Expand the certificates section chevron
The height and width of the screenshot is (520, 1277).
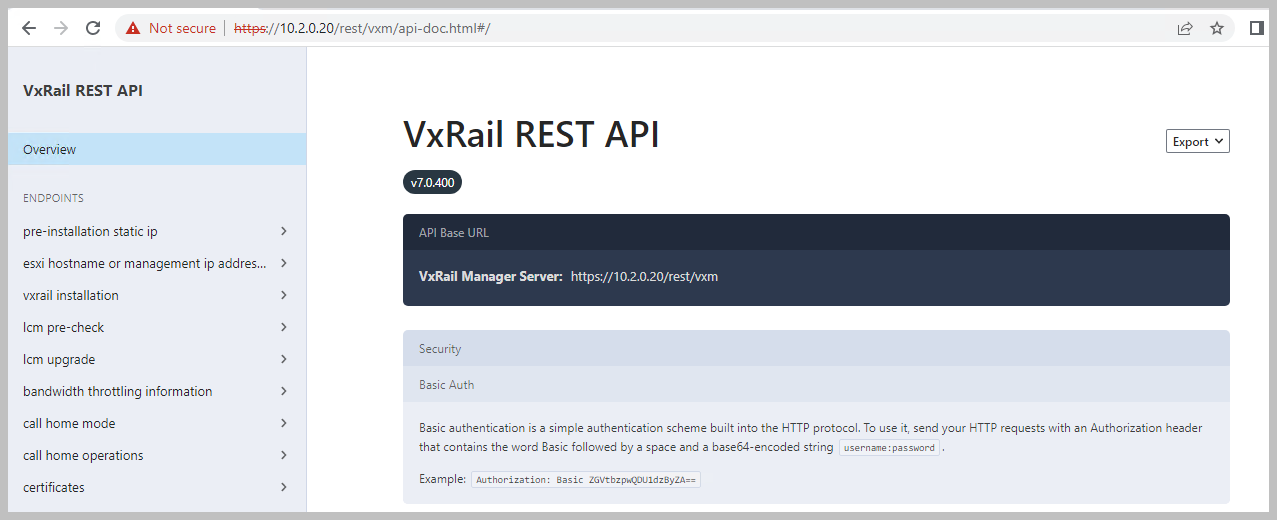(x=284, y=487)
